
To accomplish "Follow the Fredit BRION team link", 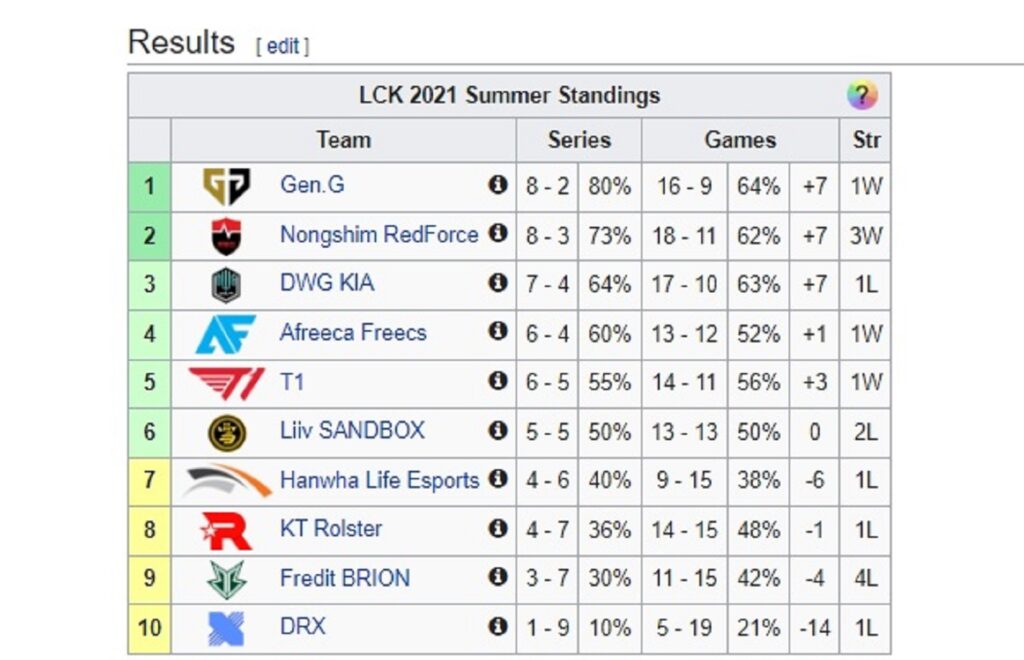I will 345,578.
